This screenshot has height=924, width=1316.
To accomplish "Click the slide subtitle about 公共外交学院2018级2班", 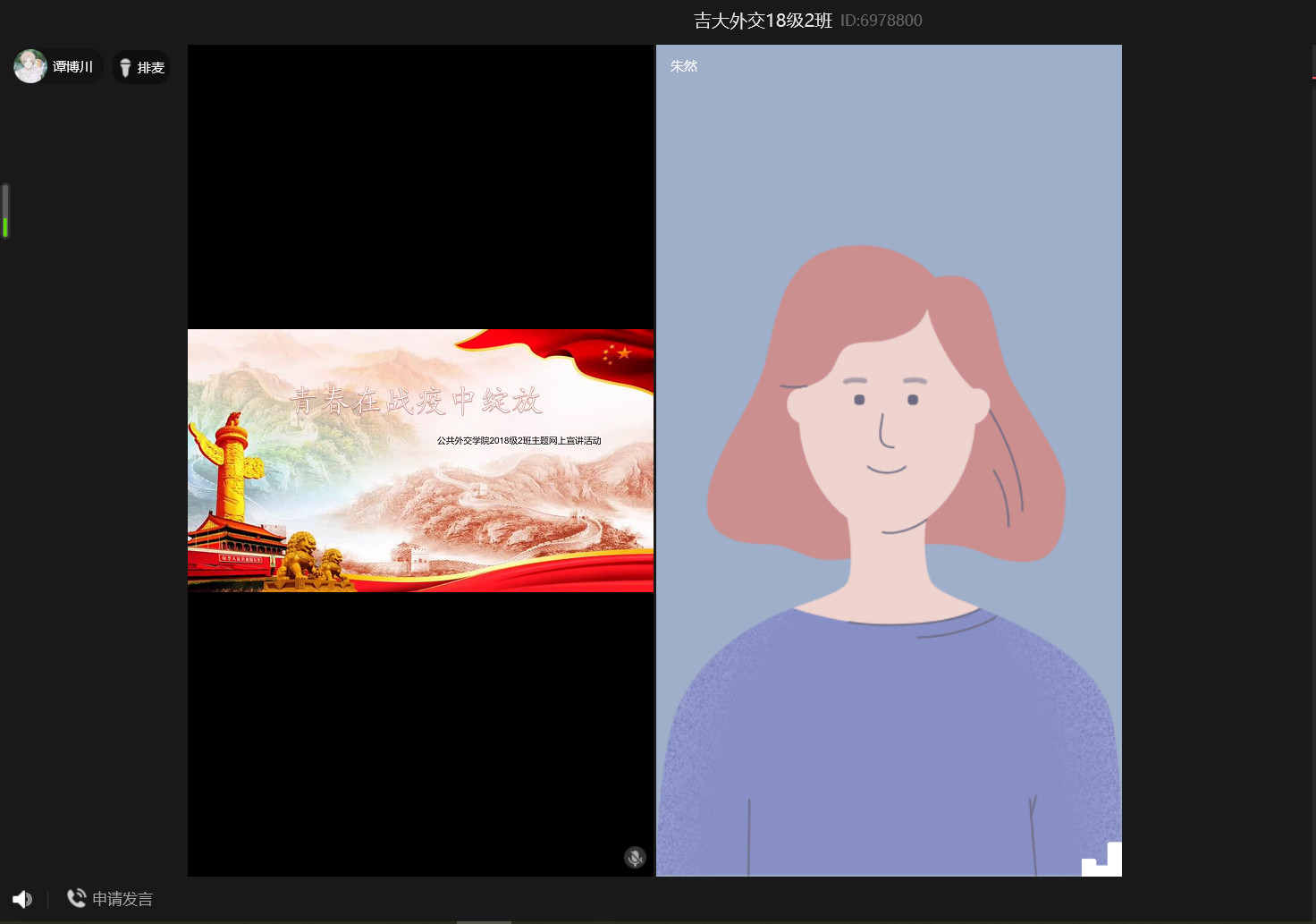I will [x=519, y=440].
